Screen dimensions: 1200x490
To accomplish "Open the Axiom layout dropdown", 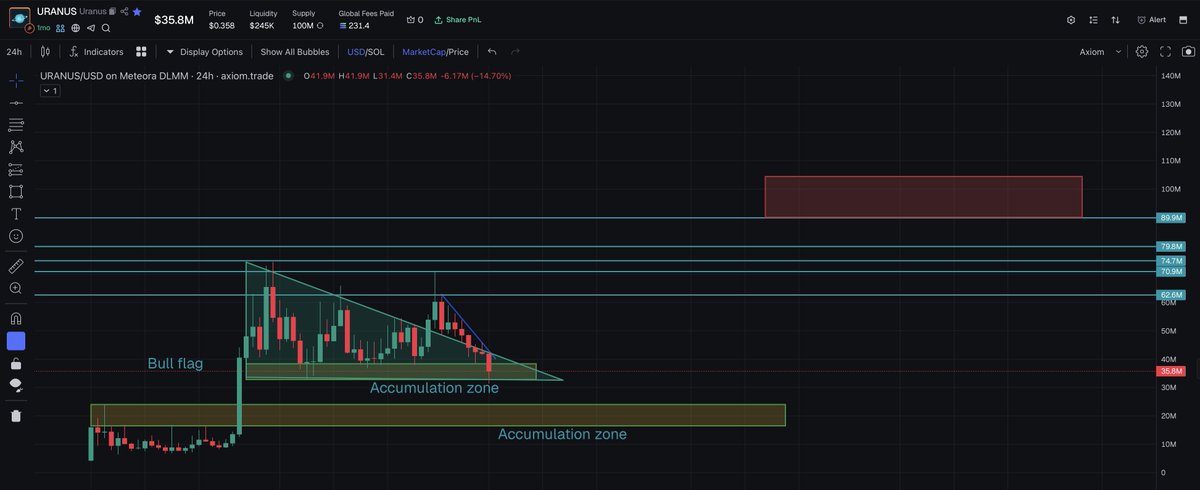I will click(x=1101, y=51).
